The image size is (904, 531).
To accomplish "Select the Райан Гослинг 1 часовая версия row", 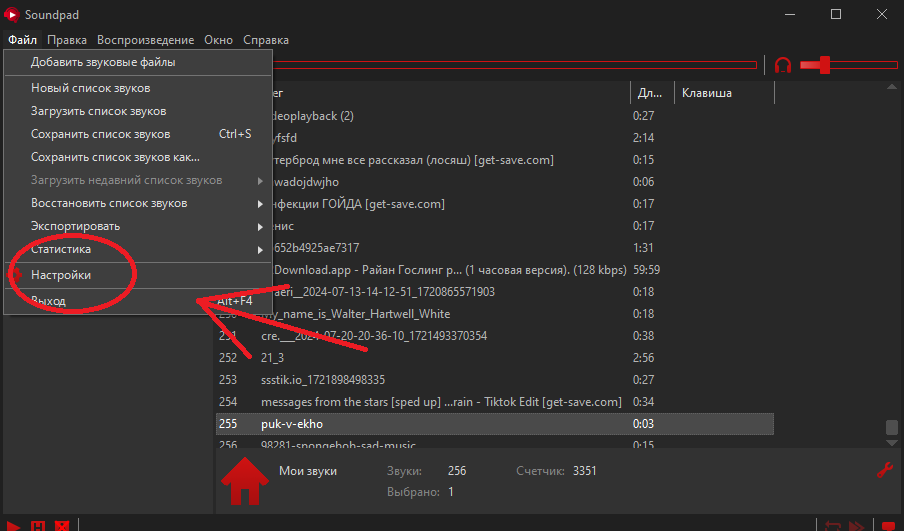I will pyautogui.click(x=523, y=270).
